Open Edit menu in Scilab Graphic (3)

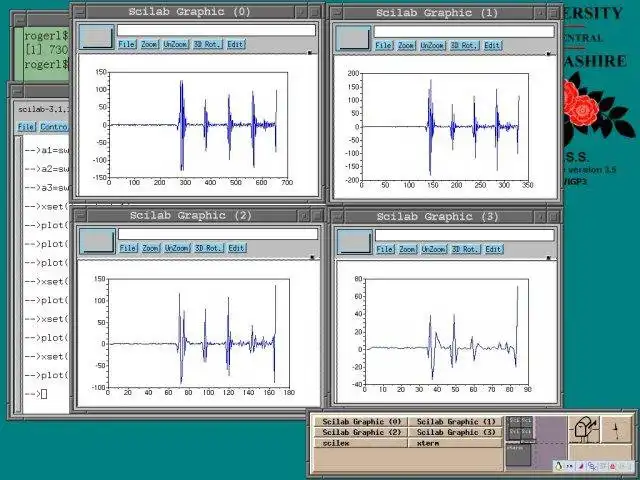click(x=493, y=249)
